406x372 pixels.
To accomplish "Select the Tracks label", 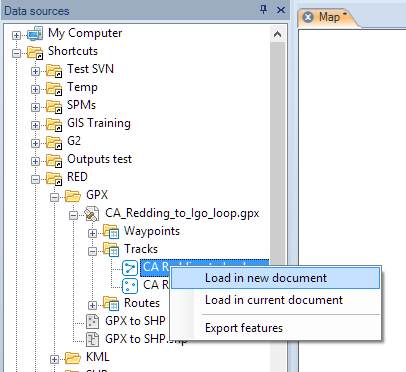I will click(x=141, y=249).
